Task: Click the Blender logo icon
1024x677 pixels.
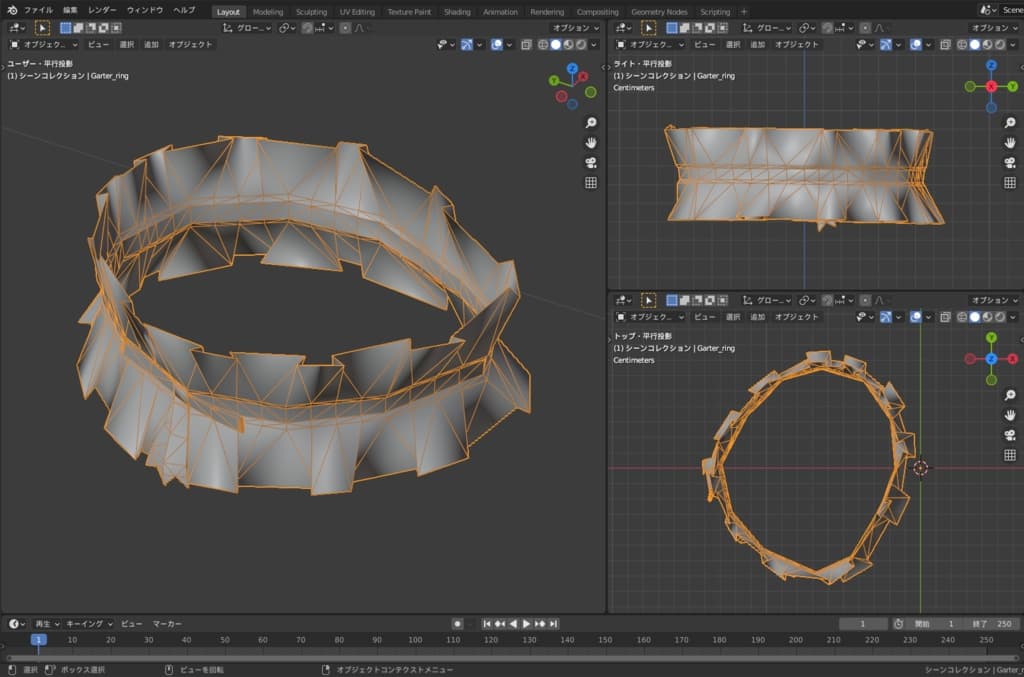Action: pyautogui.click(x=12, y=10)
